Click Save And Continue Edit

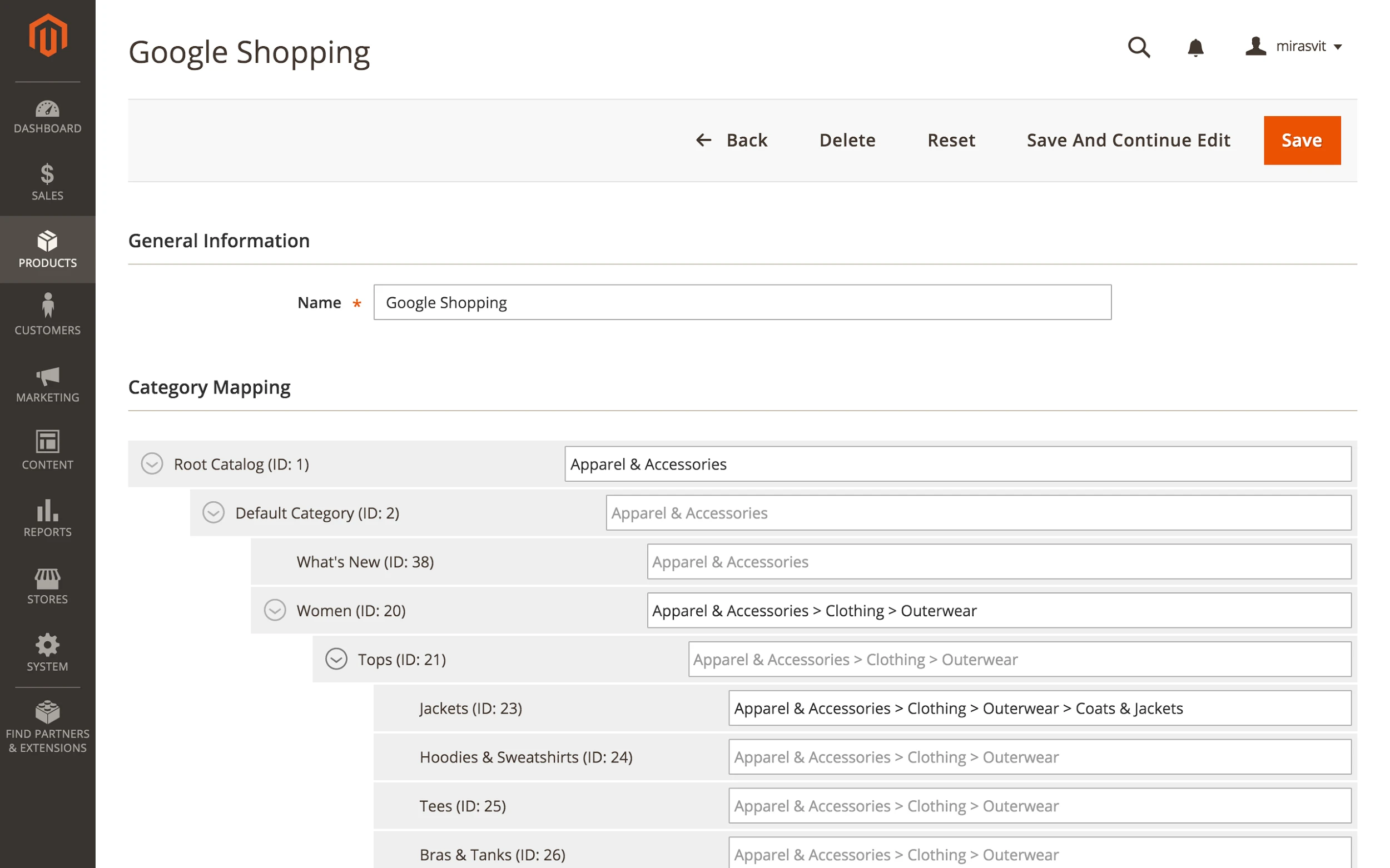click(1128, 140)
